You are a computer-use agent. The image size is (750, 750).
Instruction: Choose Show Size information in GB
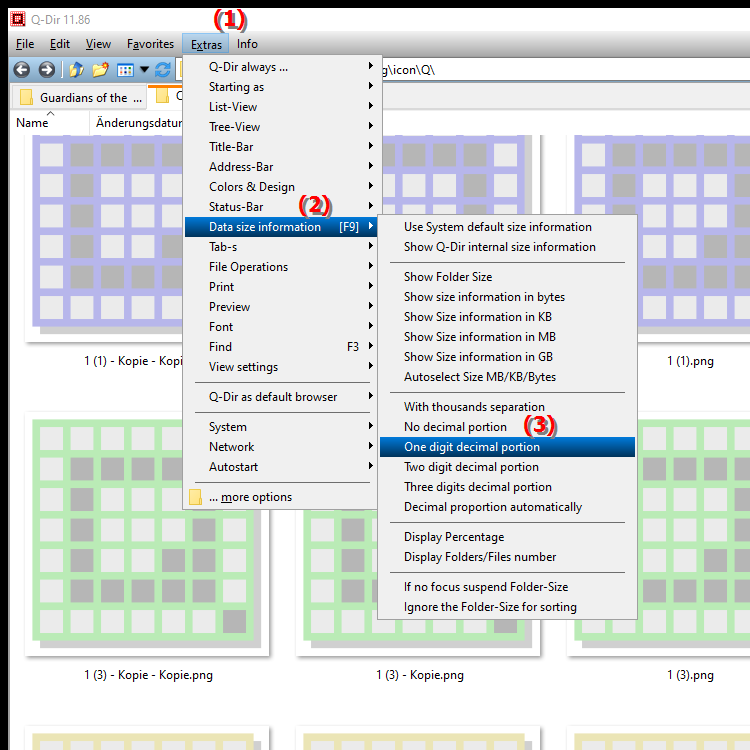tap(507, 357)
